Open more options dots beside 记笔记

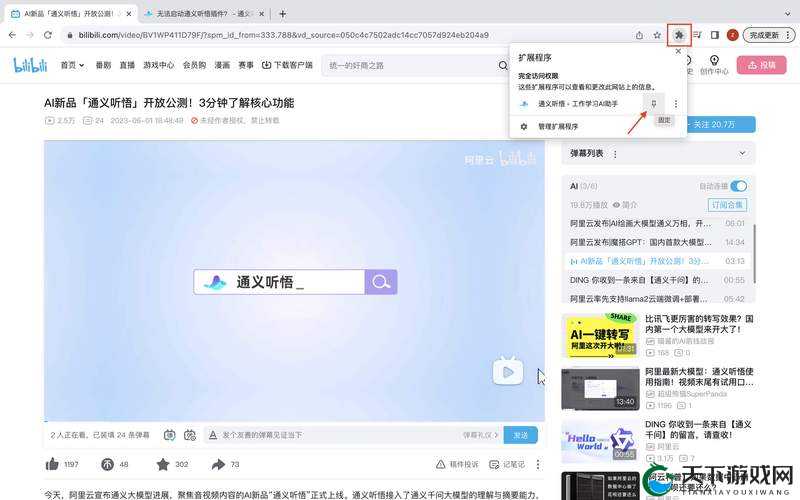pyautogui.click(x=538, y=464)
